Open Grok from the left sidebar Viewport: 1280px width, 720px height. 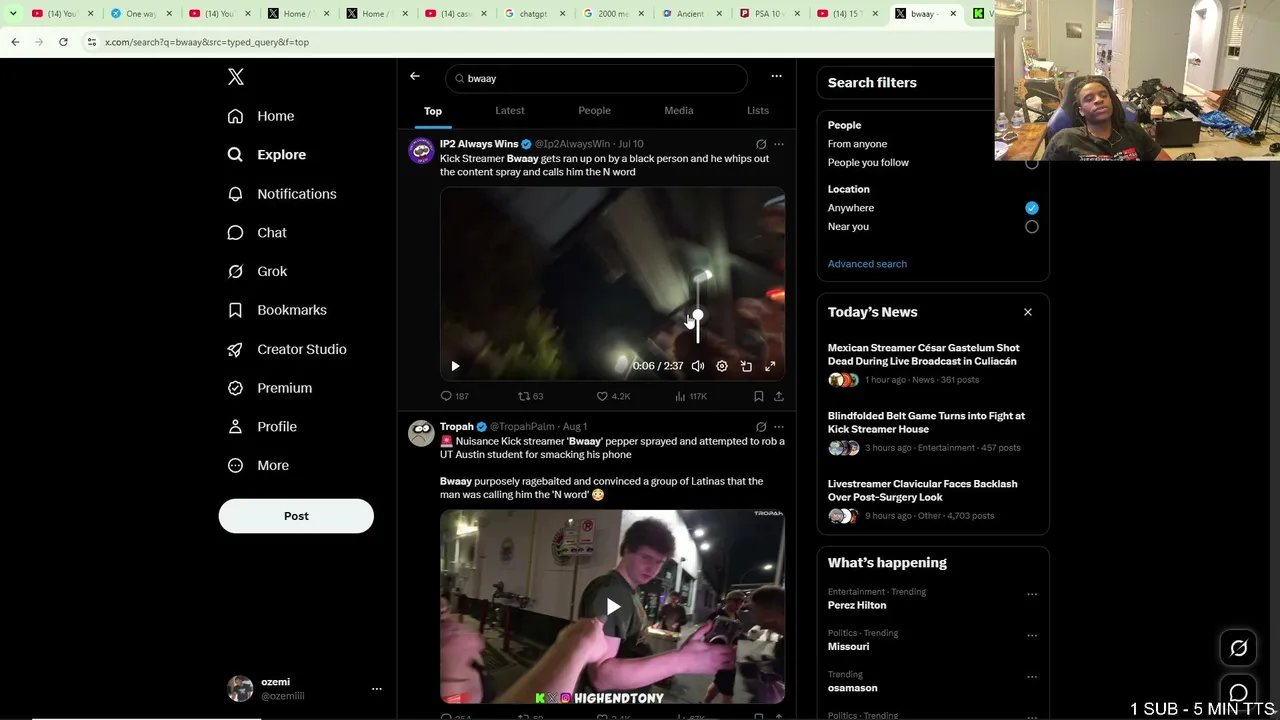[258, 271]
